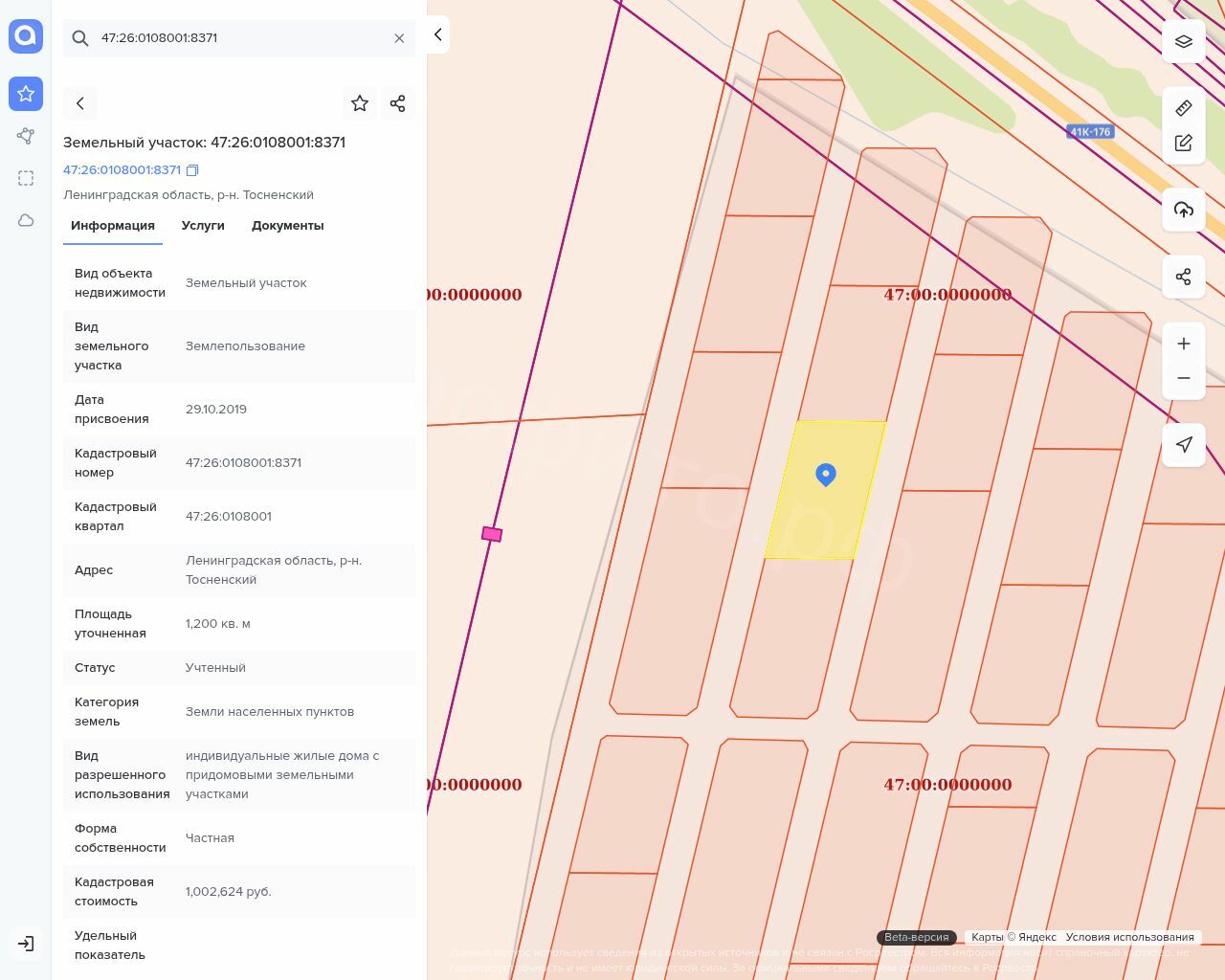Open the draw/edit tool on map

(1184, 143)
